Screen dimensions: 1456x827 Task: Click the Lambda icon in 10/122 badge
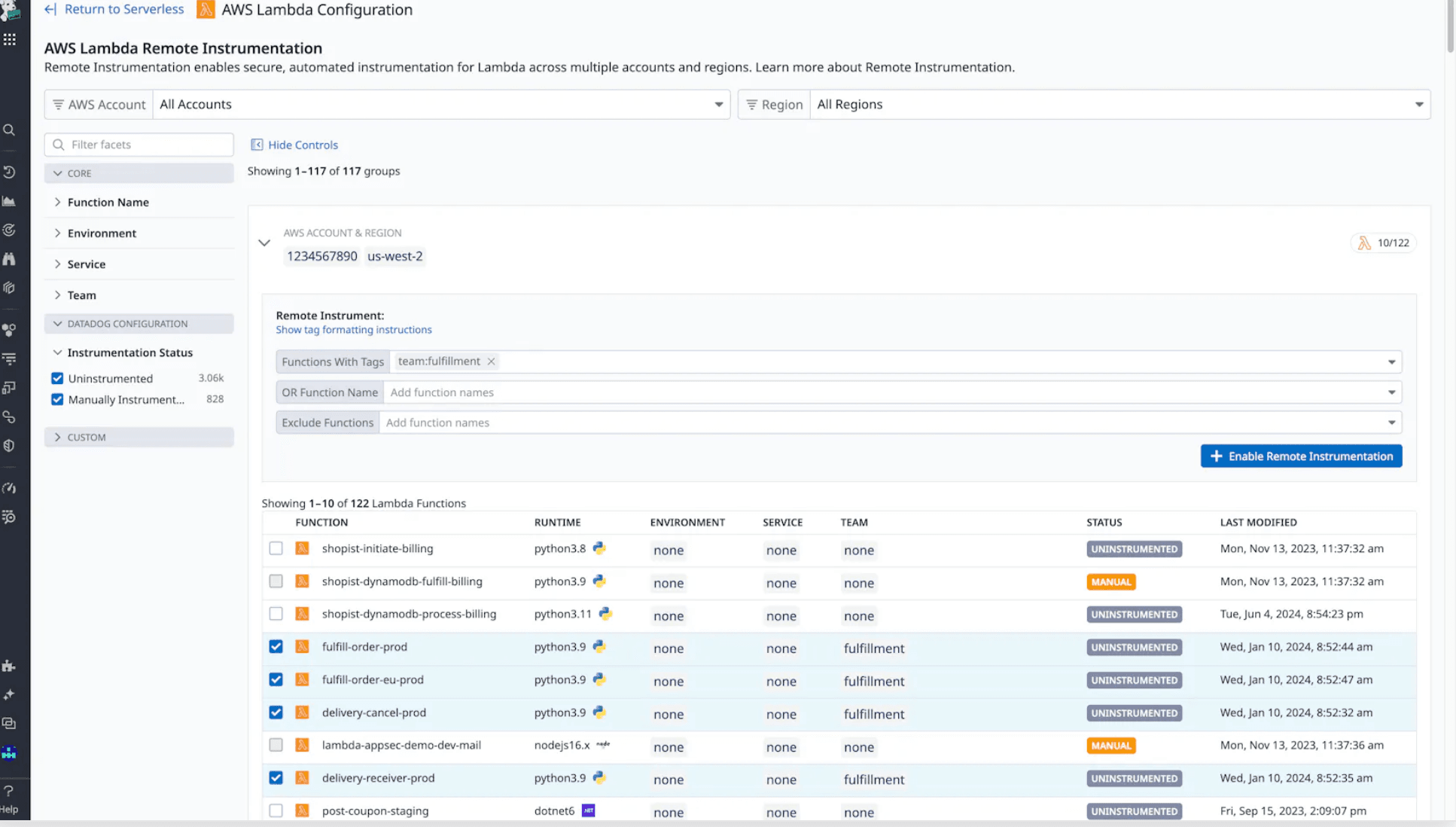(1364, 243)
